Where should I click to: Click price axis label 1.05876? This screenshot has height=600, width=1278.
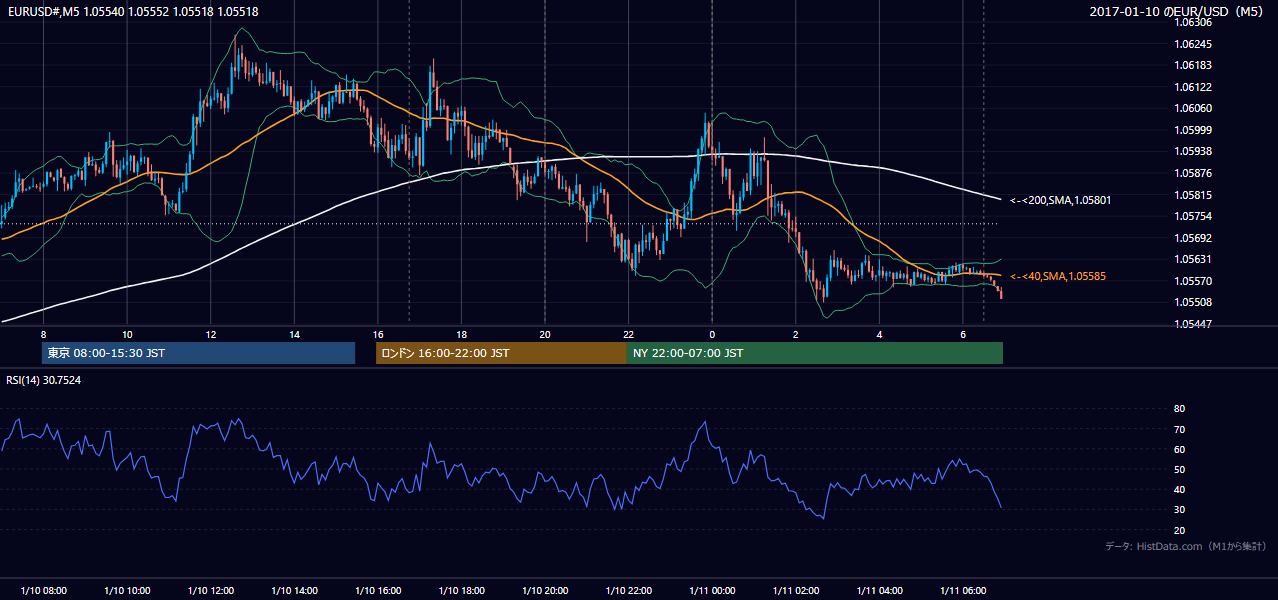click(1193, 173)
